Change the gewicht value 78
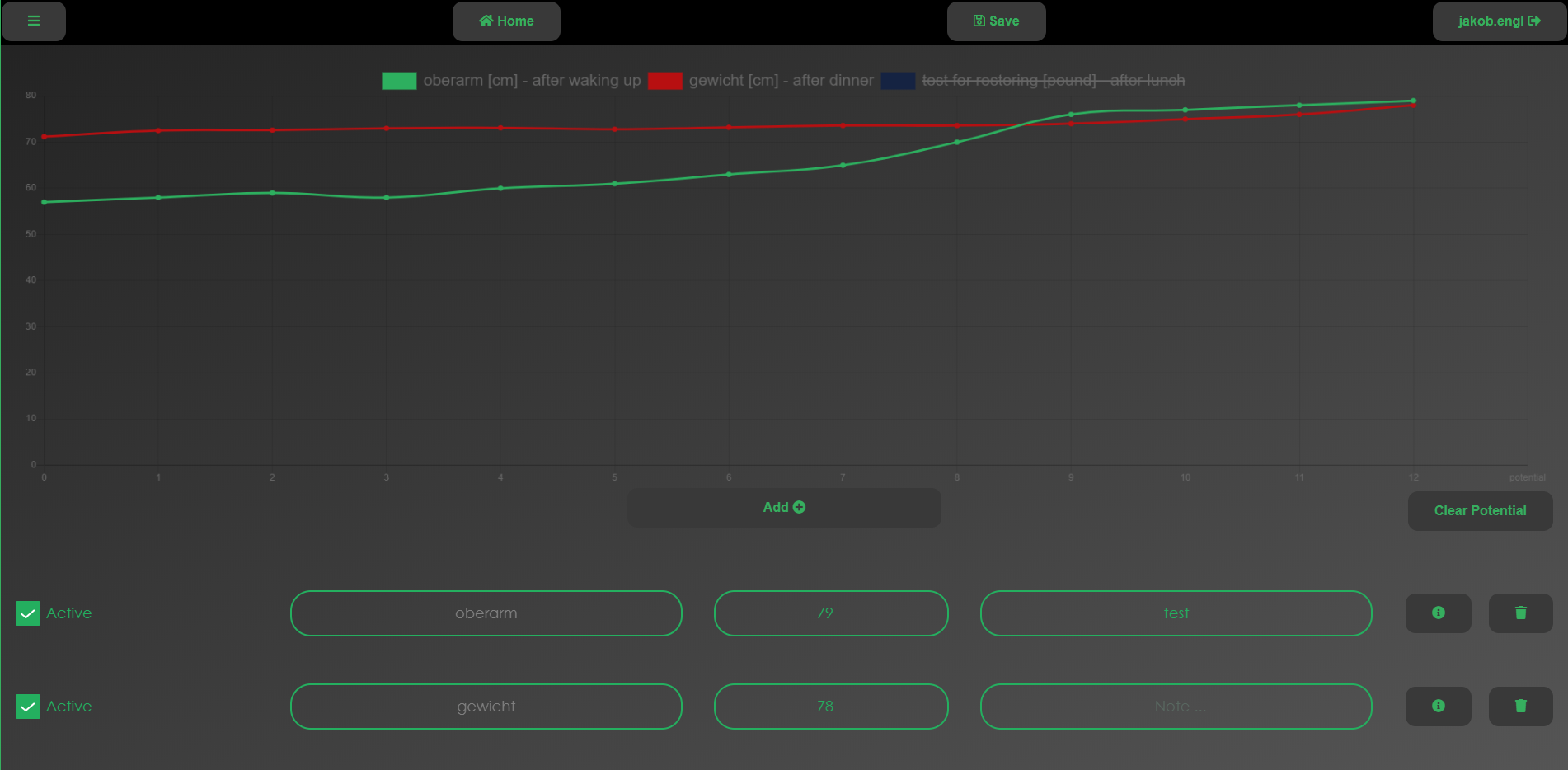 [x=831, y=707]
